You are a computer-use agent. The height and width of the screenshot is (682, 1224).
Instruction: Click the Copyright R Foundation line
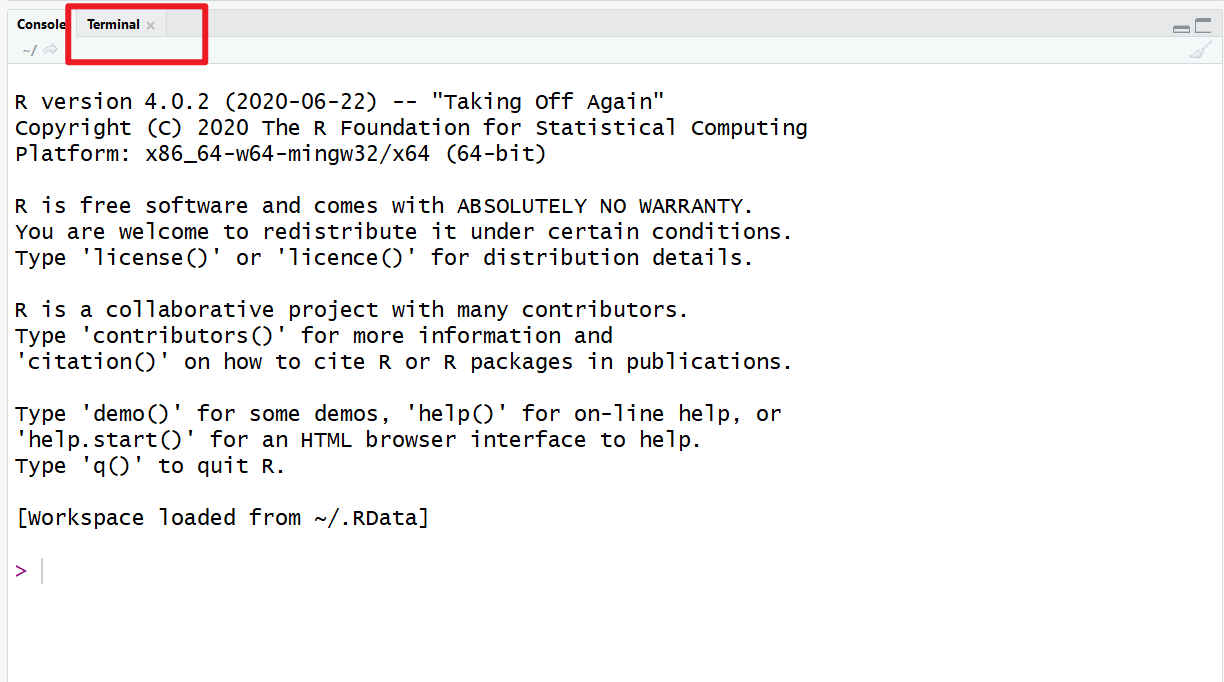pos(411,128)
